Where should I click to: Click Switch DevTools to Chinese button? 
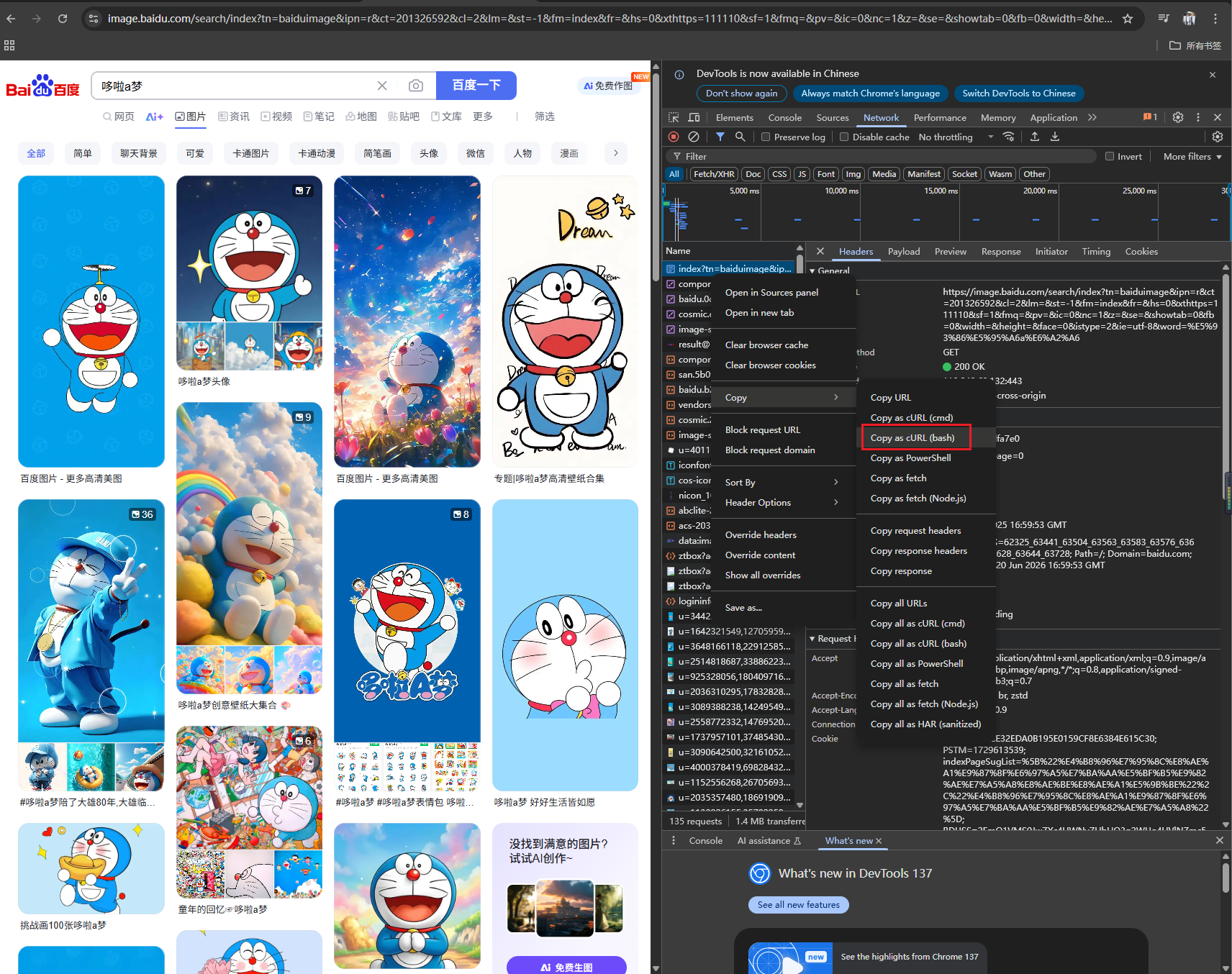(1019, 94)
